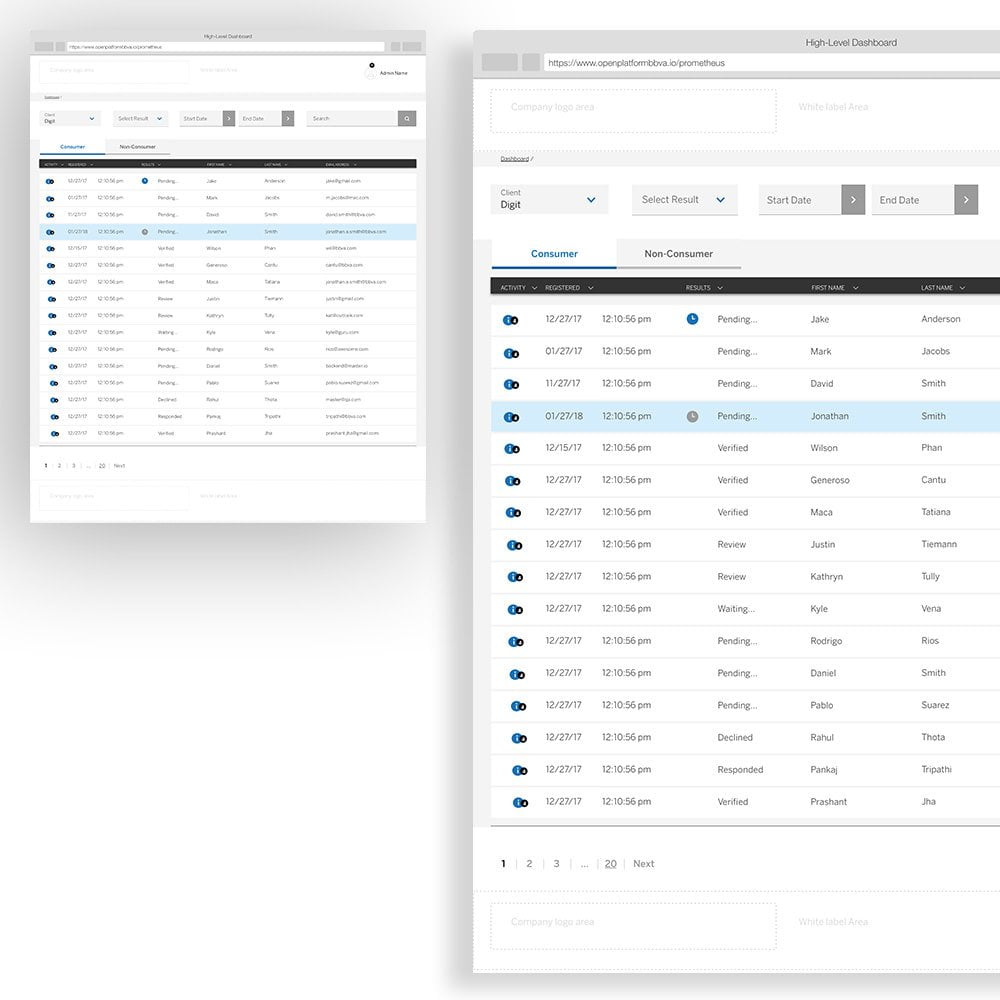Click Jake Anderson's activity icon in the large dashboard
The width and height of the screenshot is (1000, 1000).
511,320
